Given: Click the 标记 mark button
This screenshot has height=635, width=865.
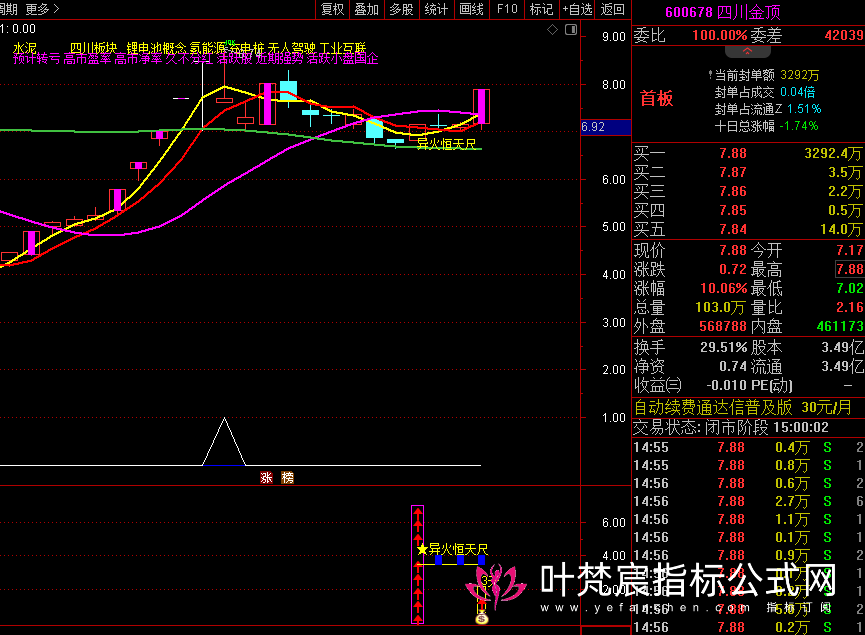Looking at the screenshot, I should [x=541, y=9].
